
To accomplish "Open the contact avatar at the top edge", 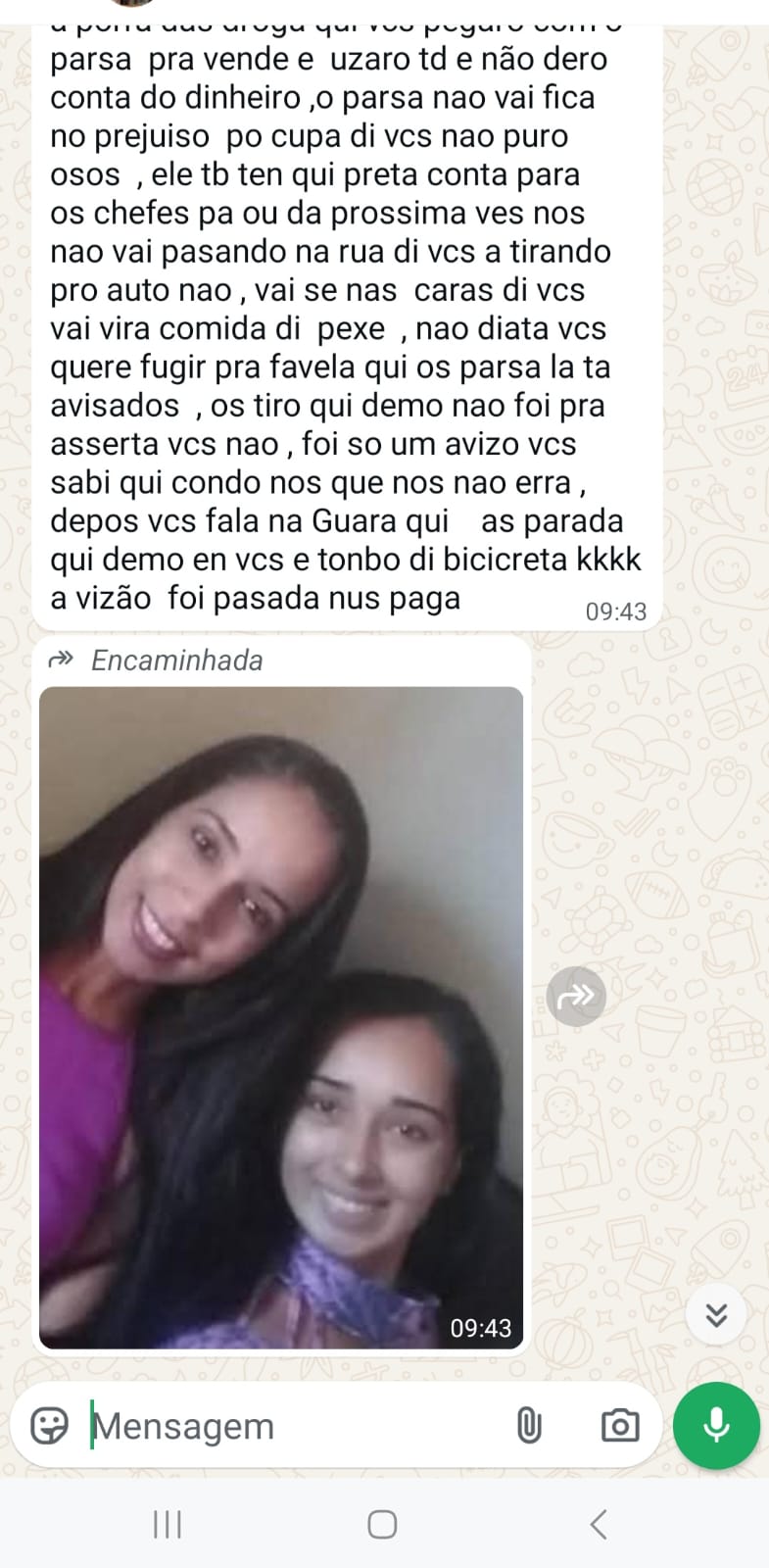I will pyautogui.click(x=132, y=3).
